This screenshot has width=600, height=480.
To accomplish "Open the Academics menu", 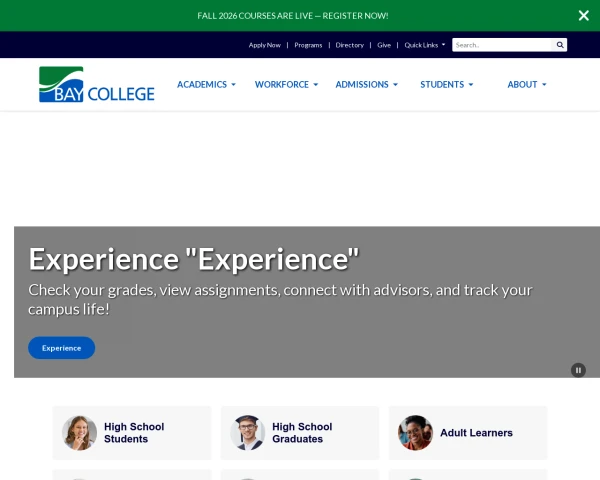I will pyautogui.click(x=206, y=85).
